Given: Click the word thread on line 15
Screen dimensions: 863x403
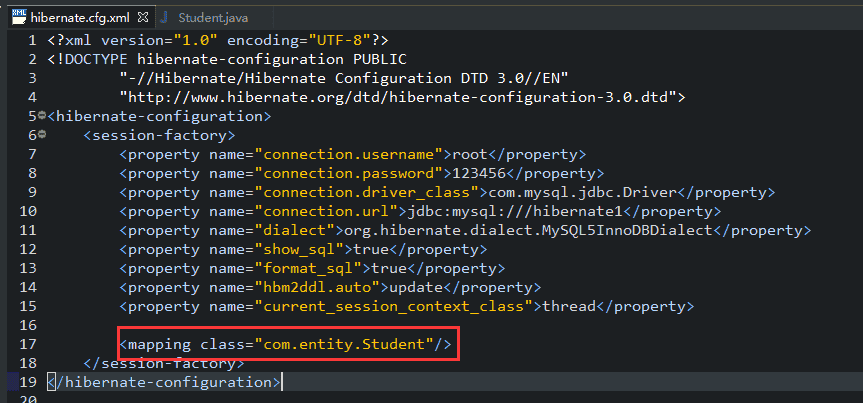Looking at the screenshot, I should pos(568,306).
